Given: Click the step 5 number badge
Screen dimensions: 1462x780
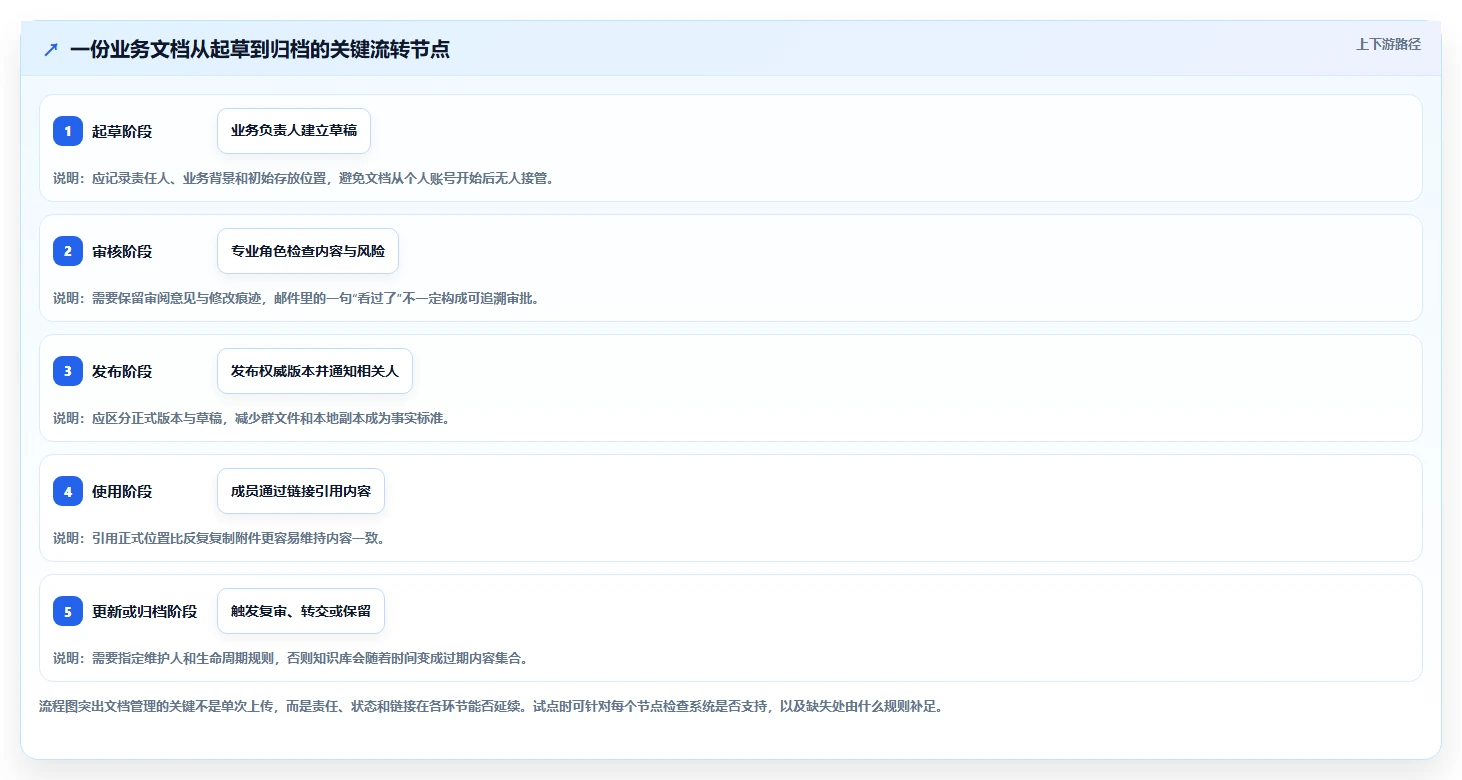Looking at the screenshot, I should [x=68, y=611].
